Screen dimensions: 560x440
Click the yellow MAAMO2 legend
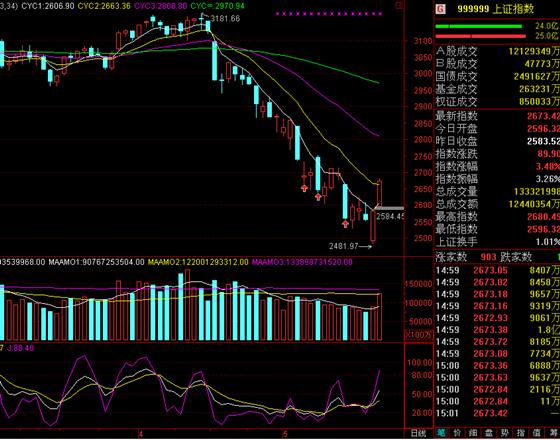pos(198,262)
